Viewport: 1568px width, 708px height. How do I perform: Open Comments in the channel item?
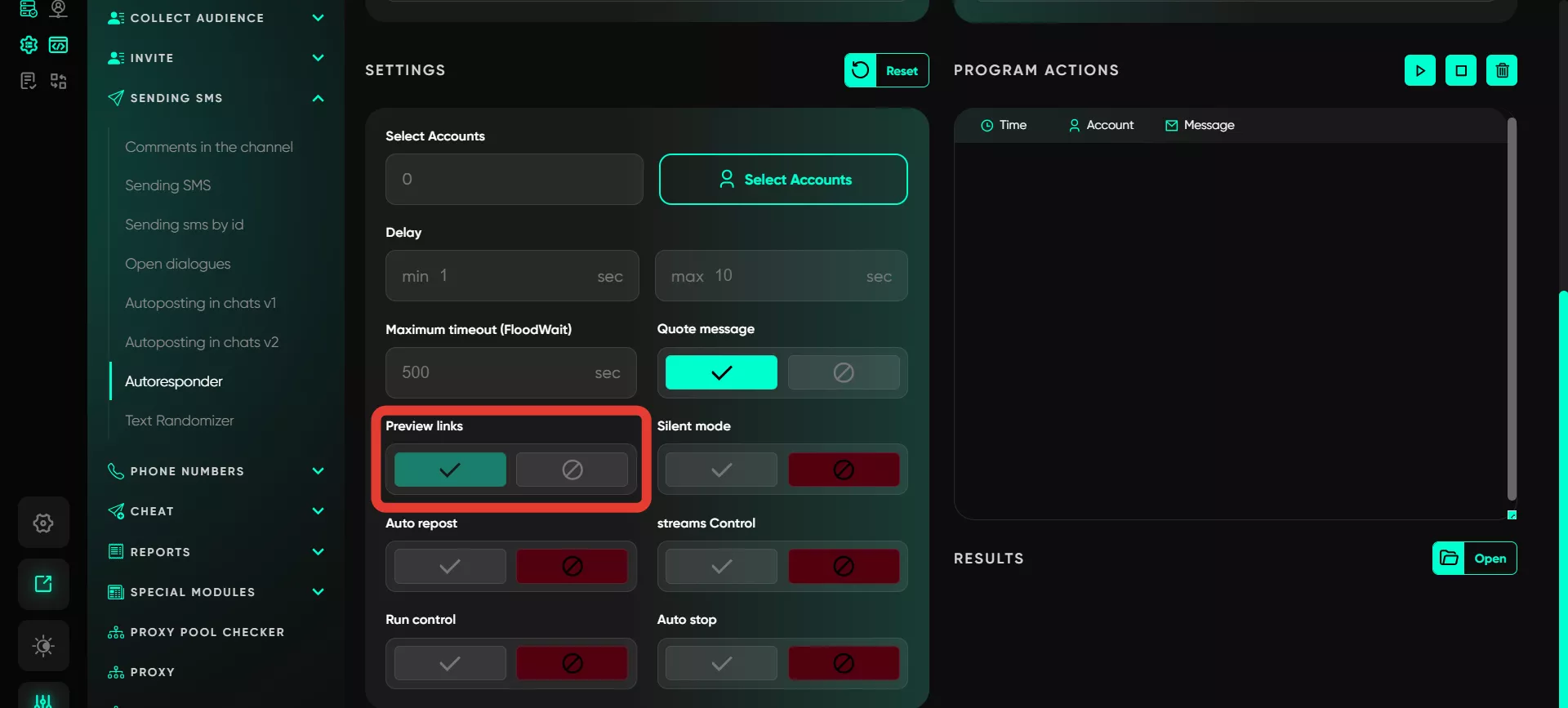tap(209, 147)
